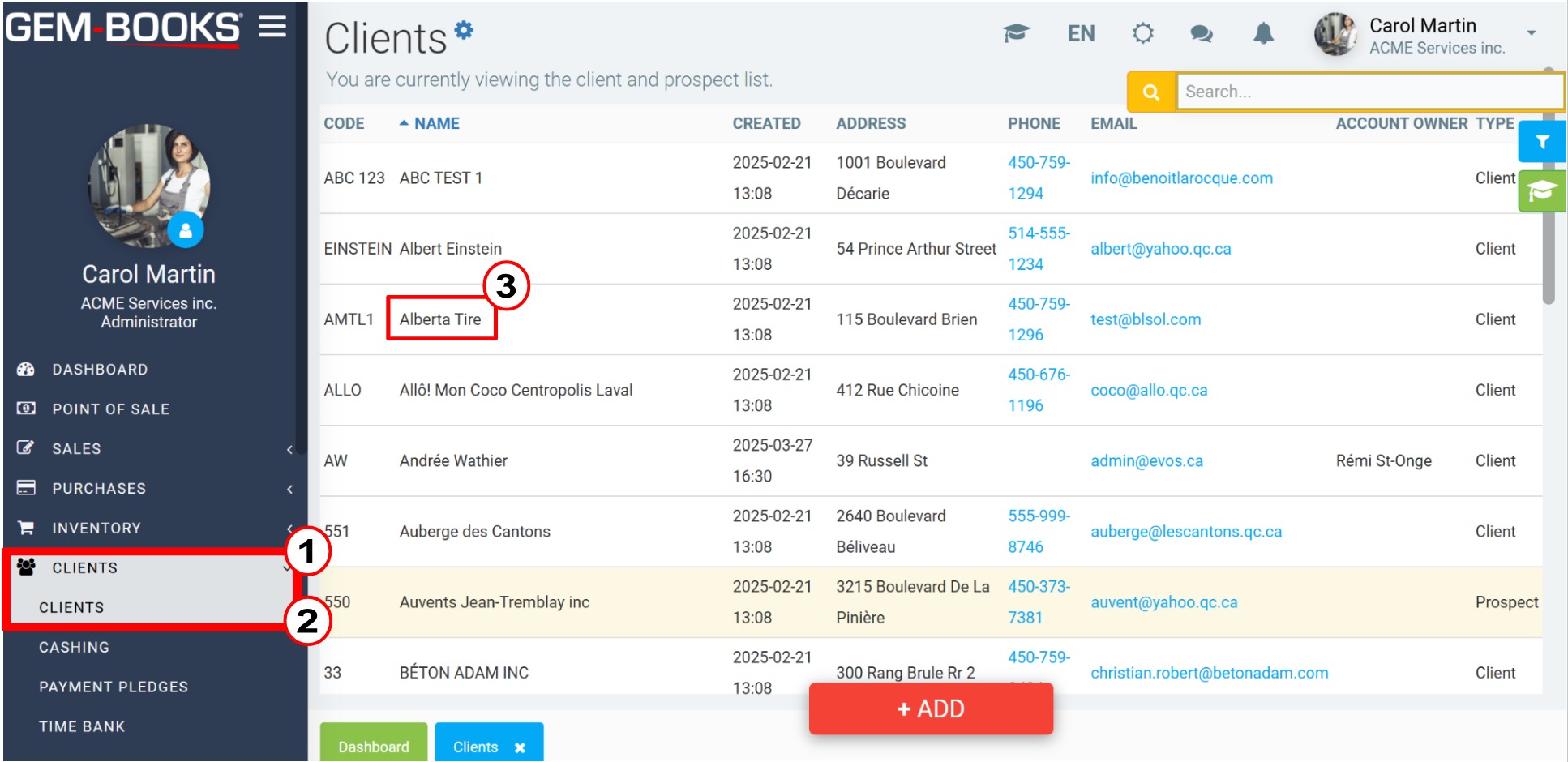Switch language using the EN selector

pos(1081,33)
